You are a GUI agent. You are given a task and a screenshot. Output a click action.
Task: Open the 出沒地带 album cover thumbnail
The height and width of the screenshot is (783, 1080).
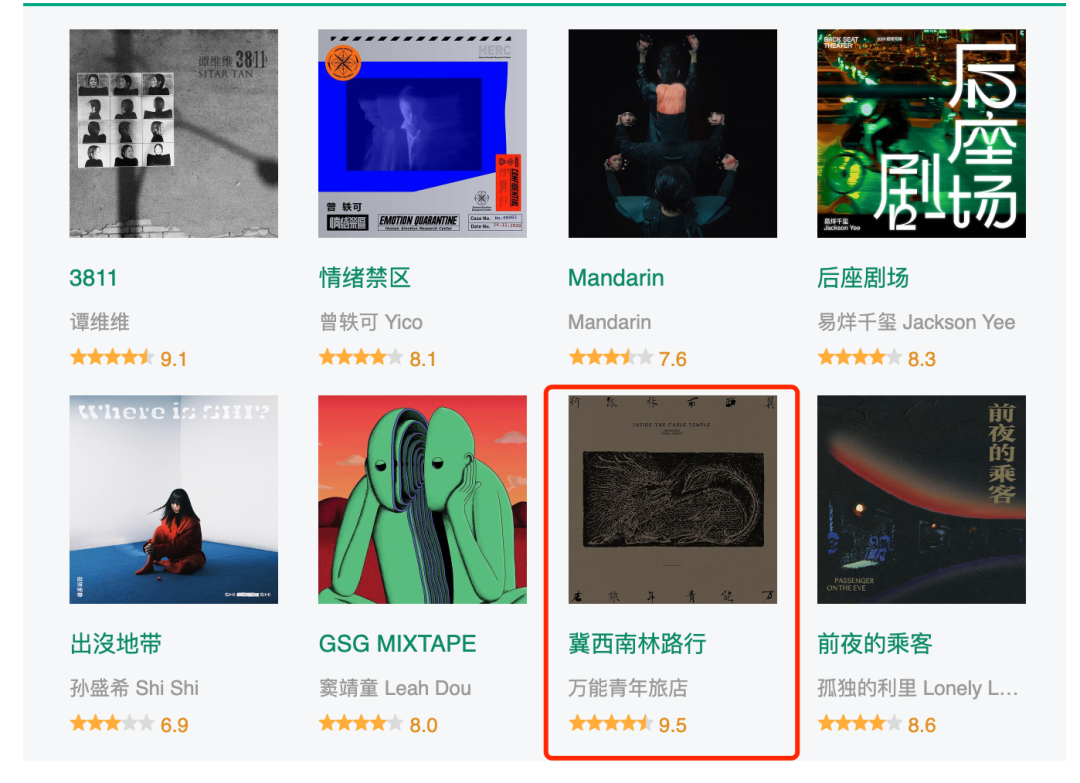[x=174, y=499]
